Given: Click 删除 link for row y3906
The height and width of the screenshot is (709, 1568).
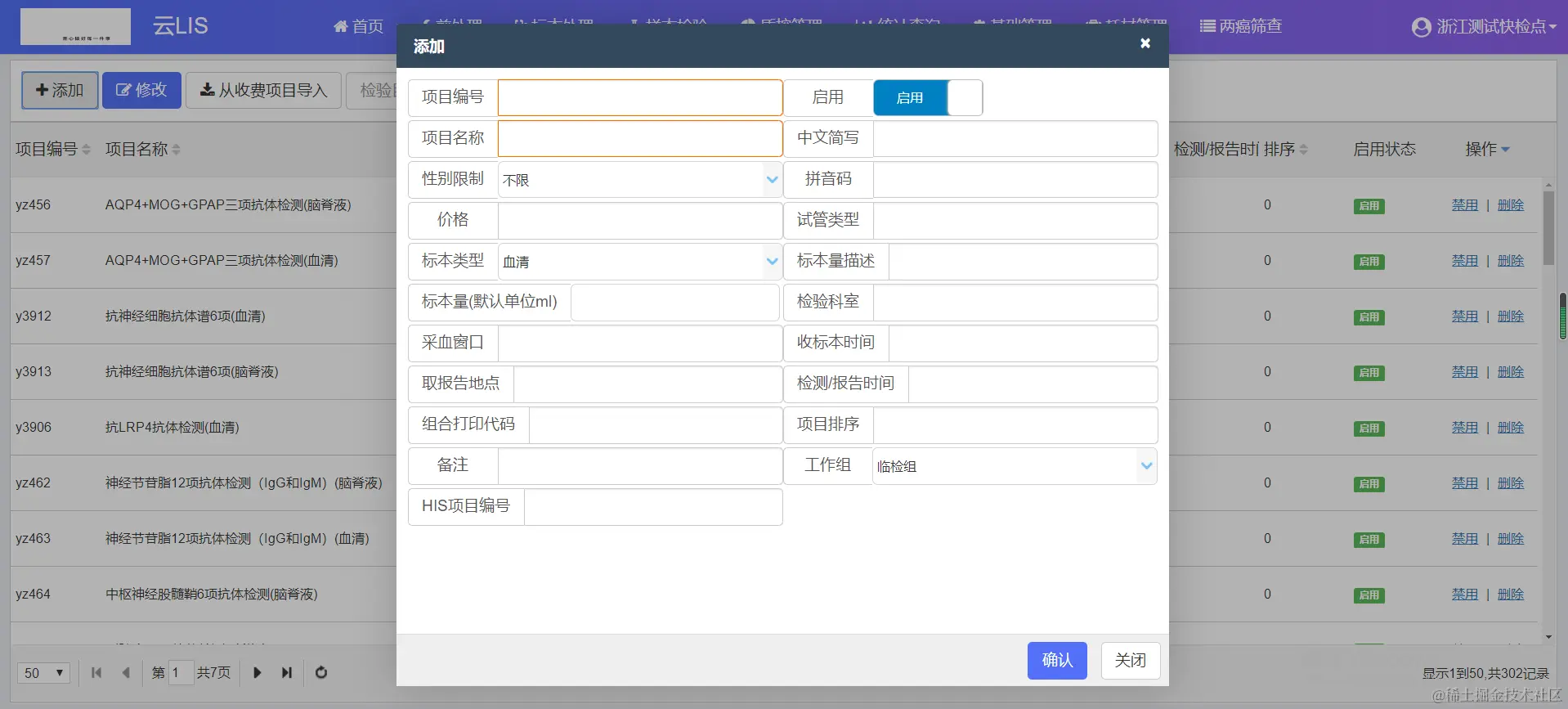Looking at the screenshot, I should pos(1510,428).
